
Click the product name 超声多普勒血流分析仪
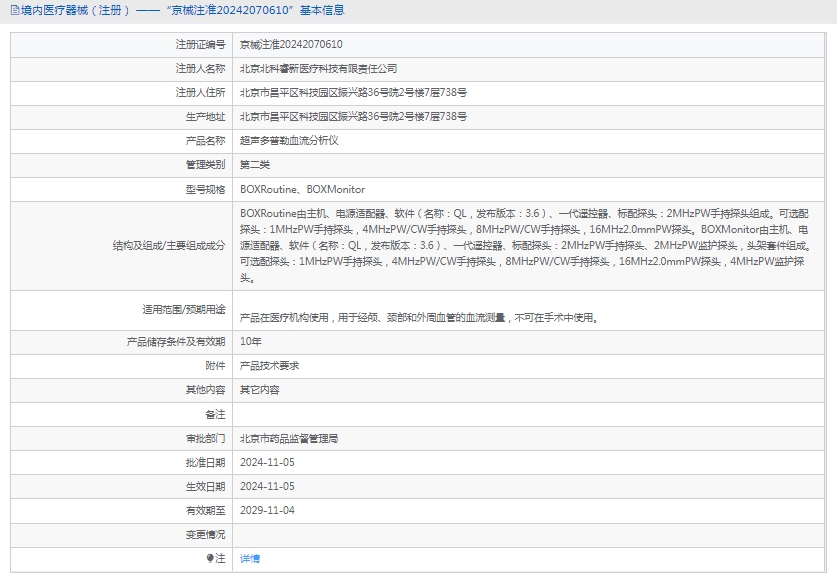coord(289,141)
